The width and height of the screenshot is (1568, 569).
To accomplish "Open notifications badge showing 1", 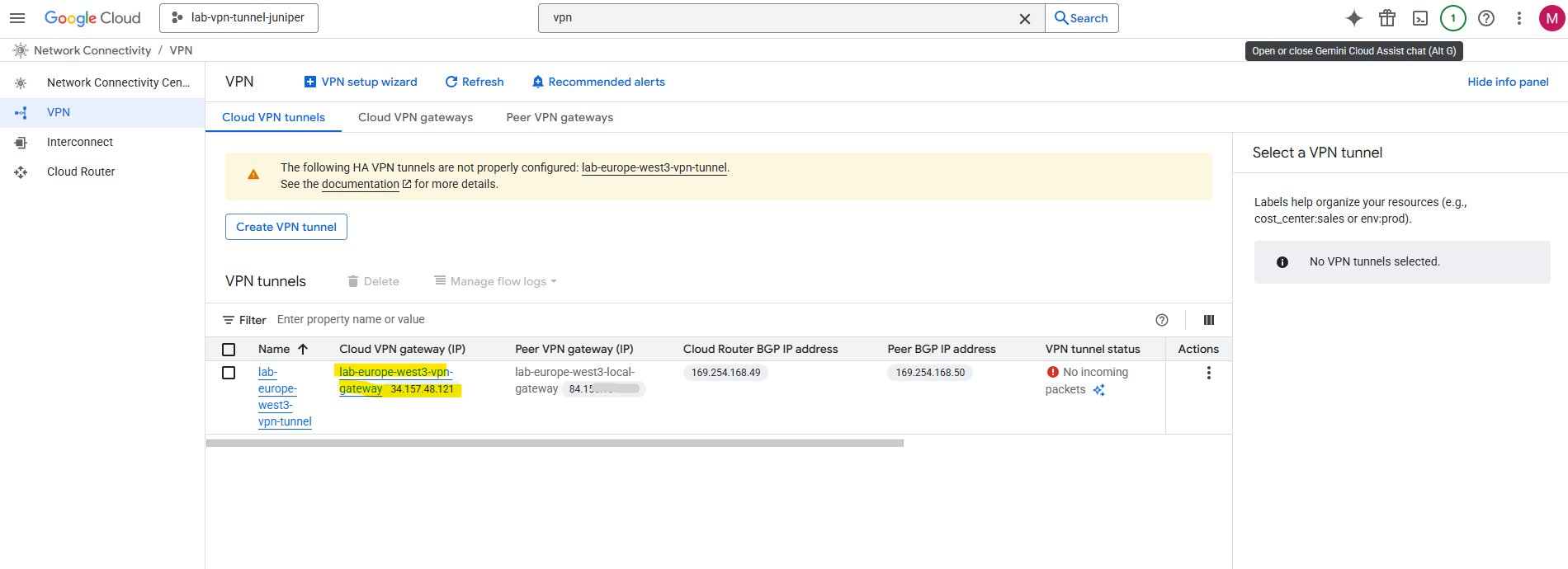I will (x=1453, y=18).
